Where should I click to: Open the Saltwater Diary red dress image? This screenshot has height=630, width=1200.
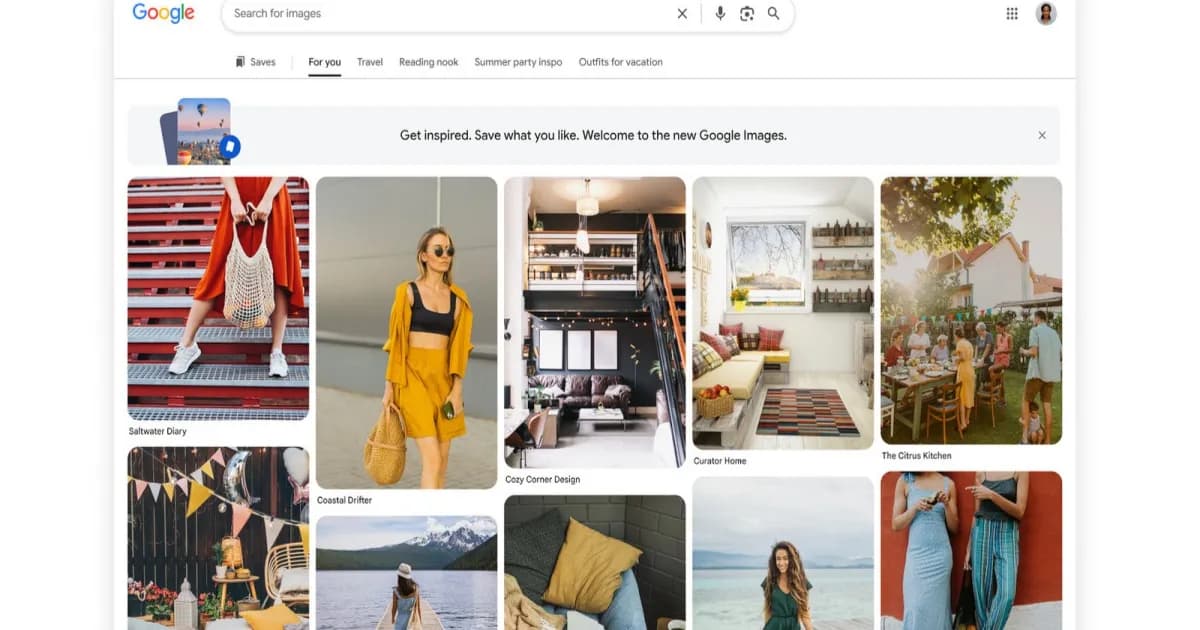pos(218,298)
